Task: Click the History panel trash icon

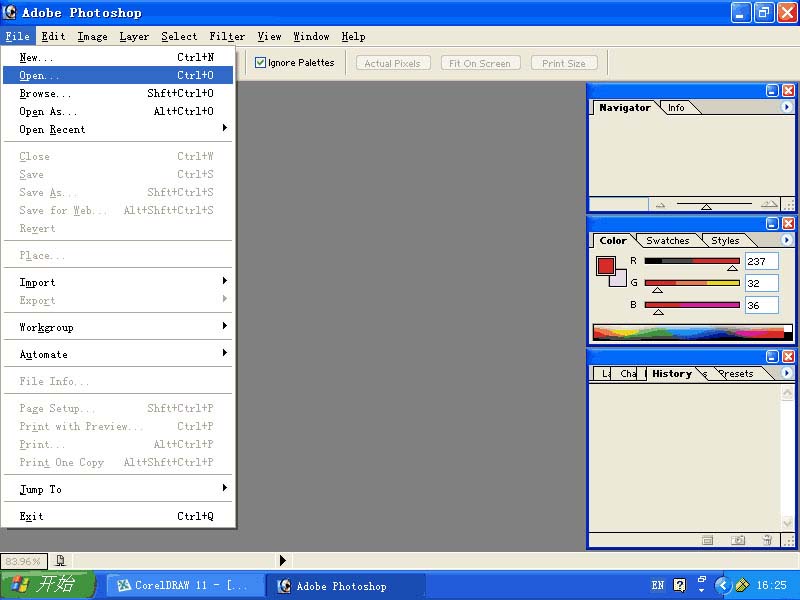Action: 767,540
